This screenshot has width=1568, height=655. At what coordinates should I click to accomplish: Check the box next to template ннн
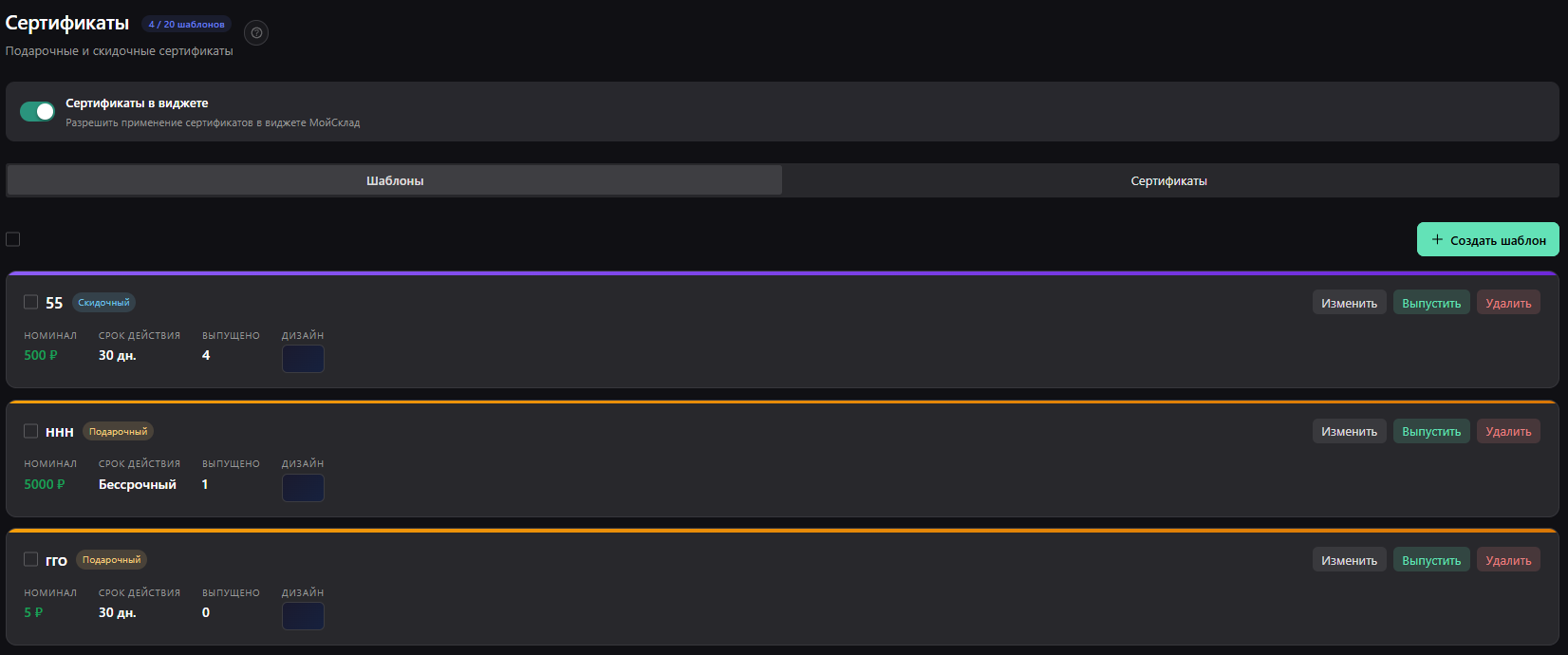point(31,431)
